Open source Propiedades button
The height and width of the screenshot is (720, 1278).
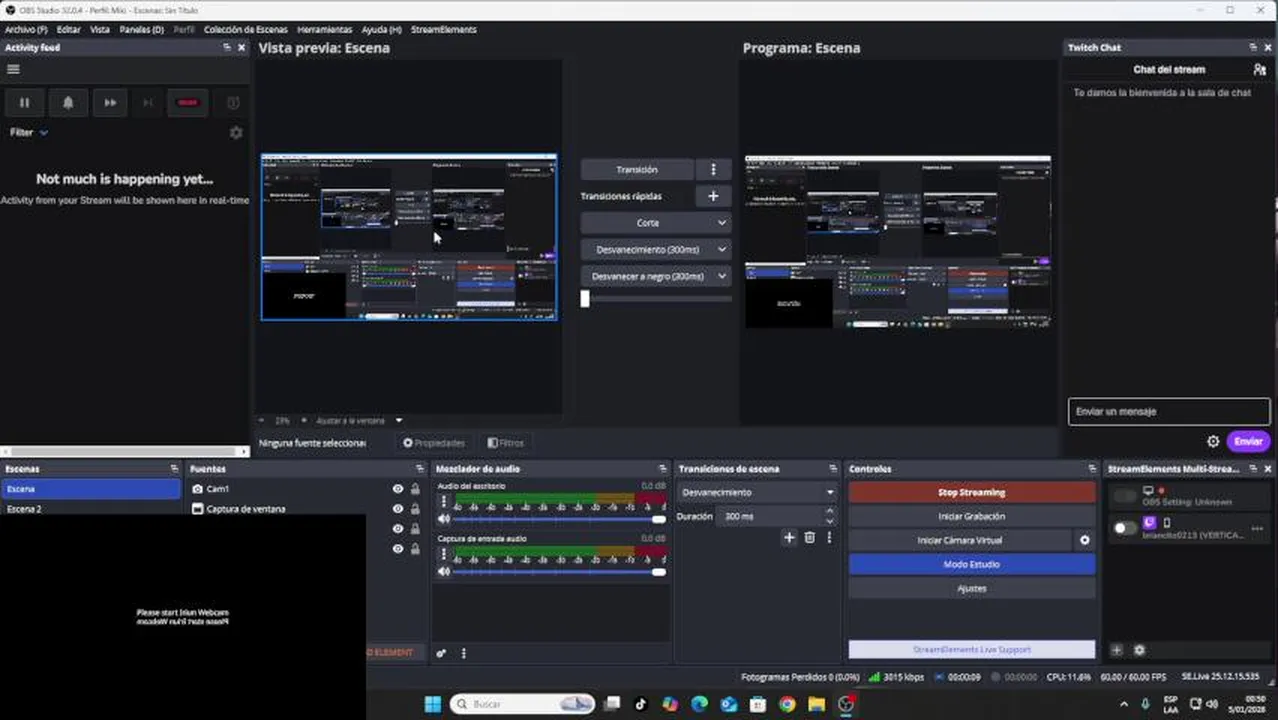pos(434,443)
